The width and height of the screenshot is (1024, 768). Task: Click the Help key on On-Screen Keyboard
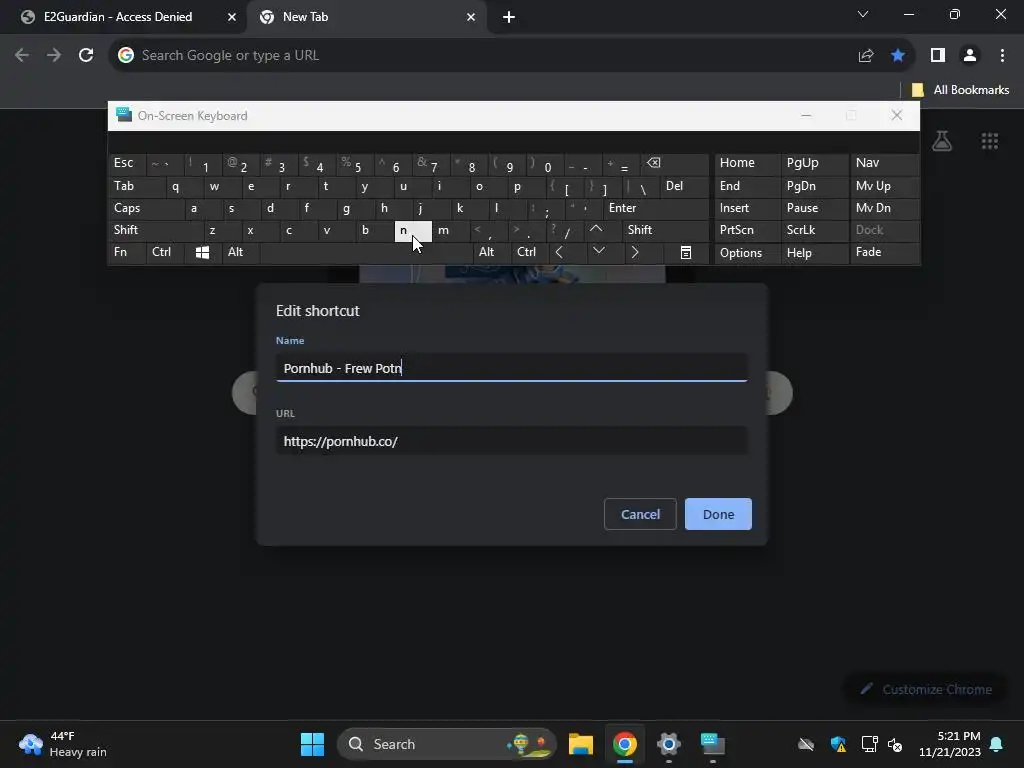pyautogui.click(x=814, y=253)
